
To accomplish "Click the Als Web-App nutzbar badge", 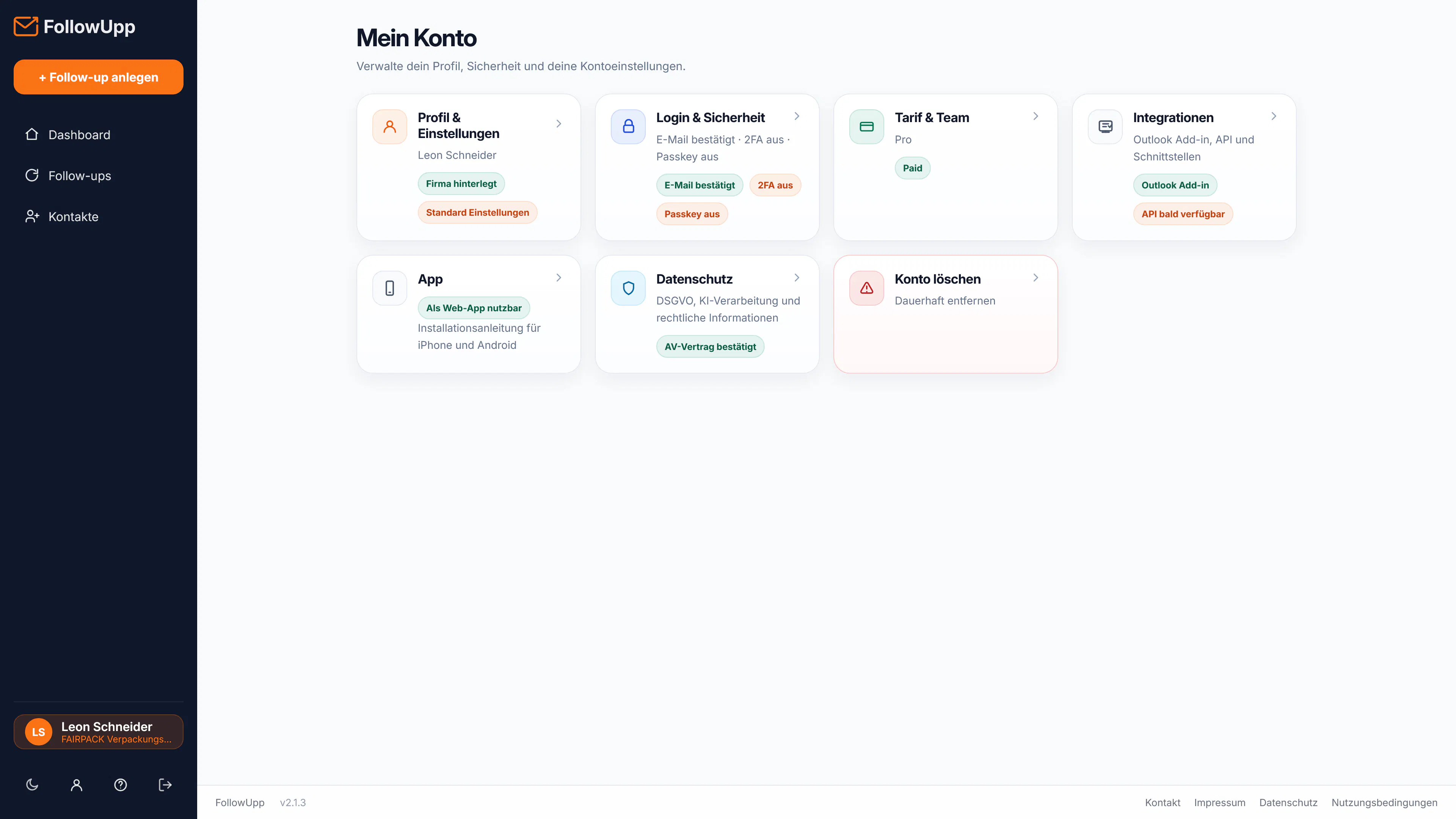I will tap(474, 308).
